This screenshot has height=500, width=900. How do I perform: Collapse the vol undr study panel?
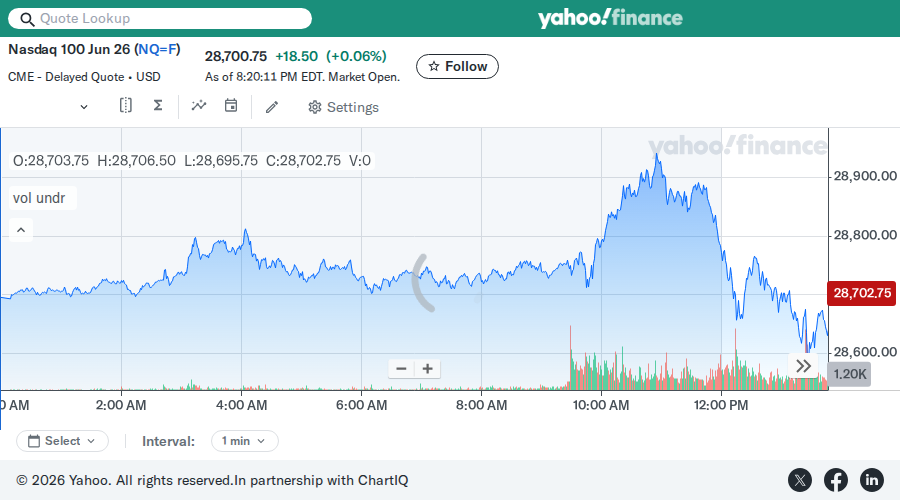(21, 230)
